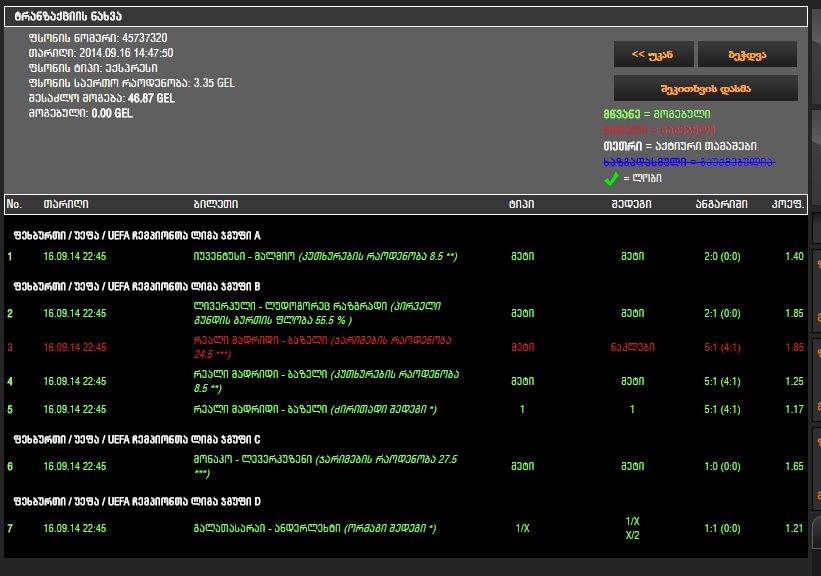Click the 'ბილეთი' ticket column header
The height and width of the screenshot is (576, 821).
tap(215, 204)
